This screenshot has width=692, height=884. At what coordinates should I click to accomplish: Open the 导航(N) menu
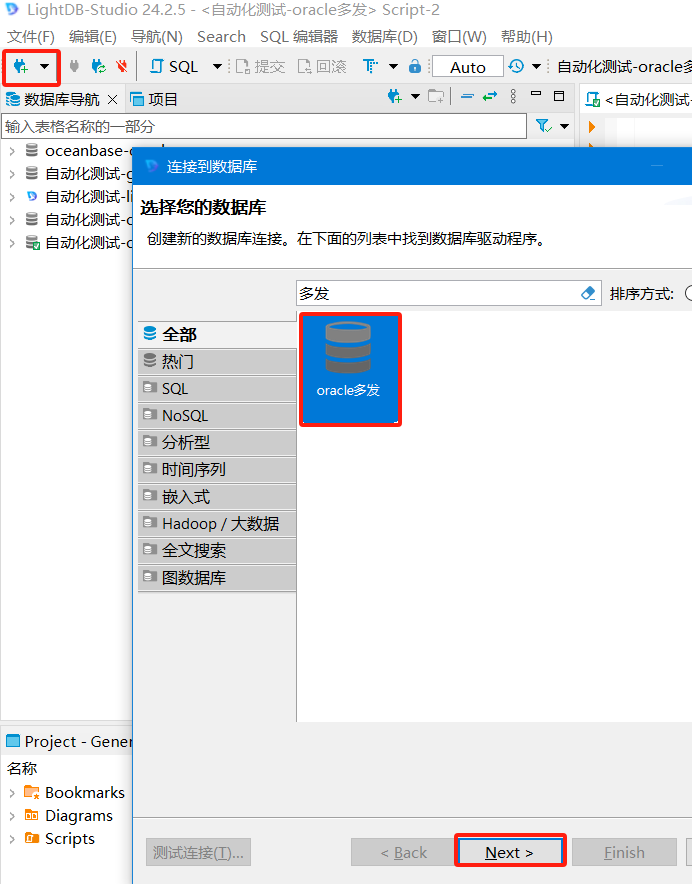click(x=157, y=37)
